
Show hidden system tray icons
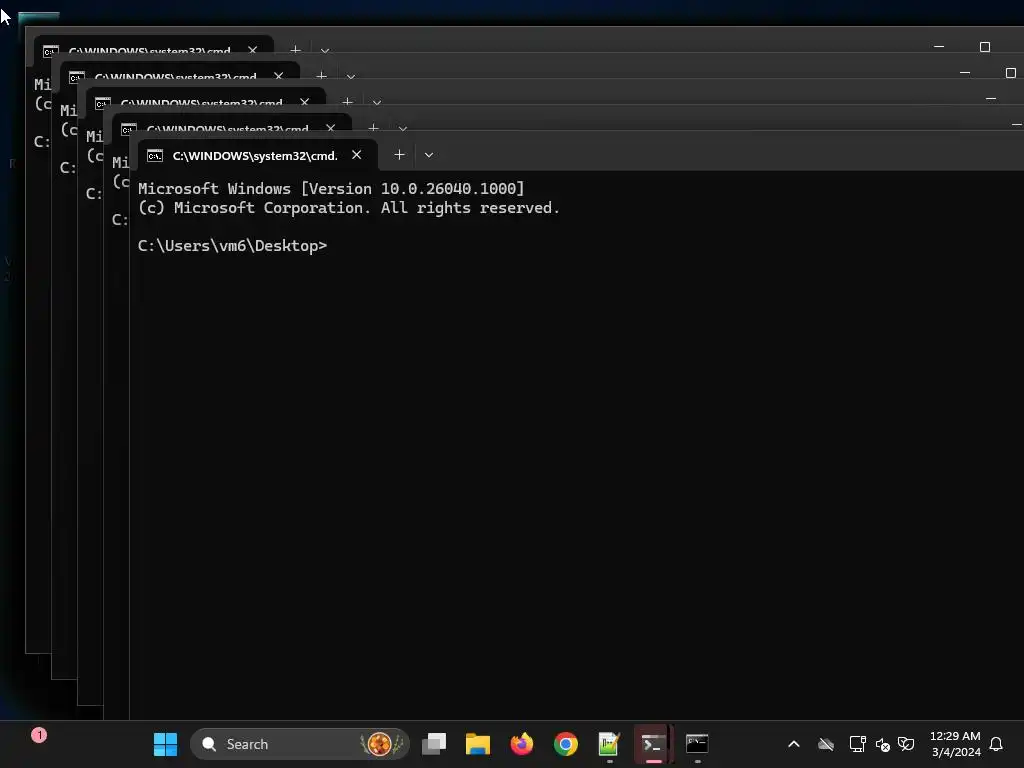tap(793, 744)
